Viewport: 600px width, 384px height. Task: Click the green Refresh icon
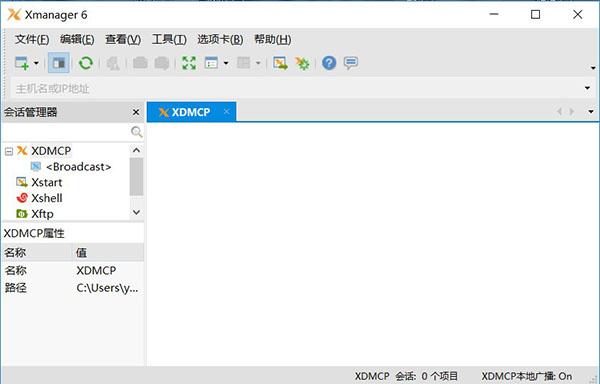coord(86,63)
